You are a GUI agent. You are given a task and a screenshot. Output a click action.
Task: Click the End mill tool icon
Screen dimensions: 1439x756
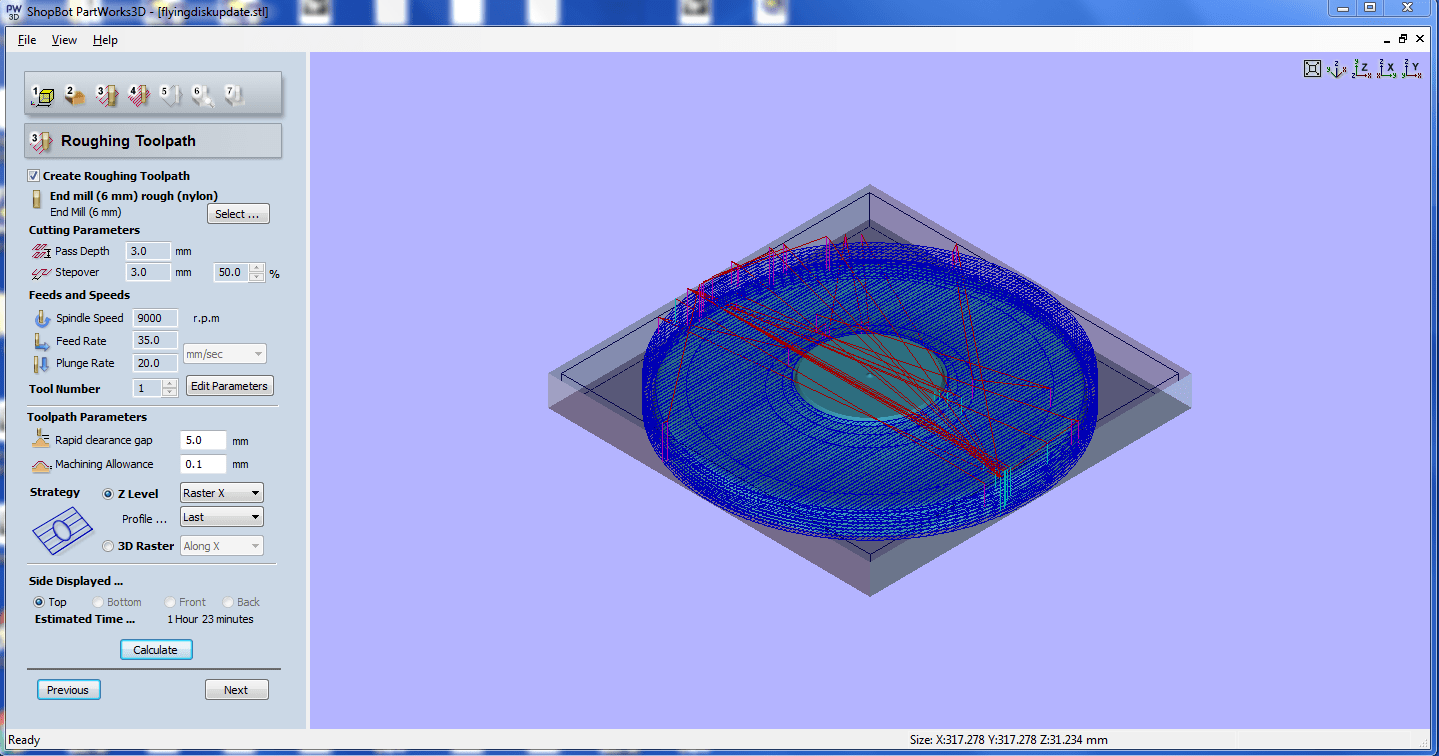tap(36, 197)
